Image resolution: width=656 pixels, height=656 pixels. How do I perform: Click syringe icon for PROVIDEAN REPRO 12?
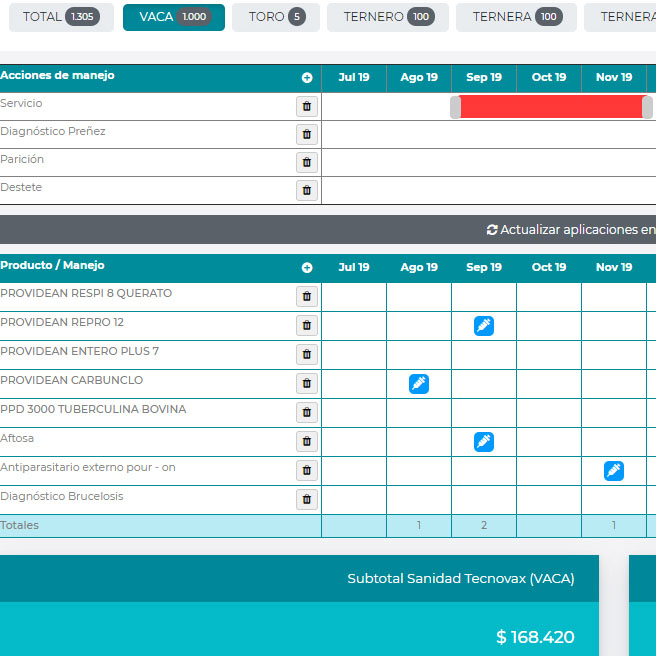click(484, 325)
